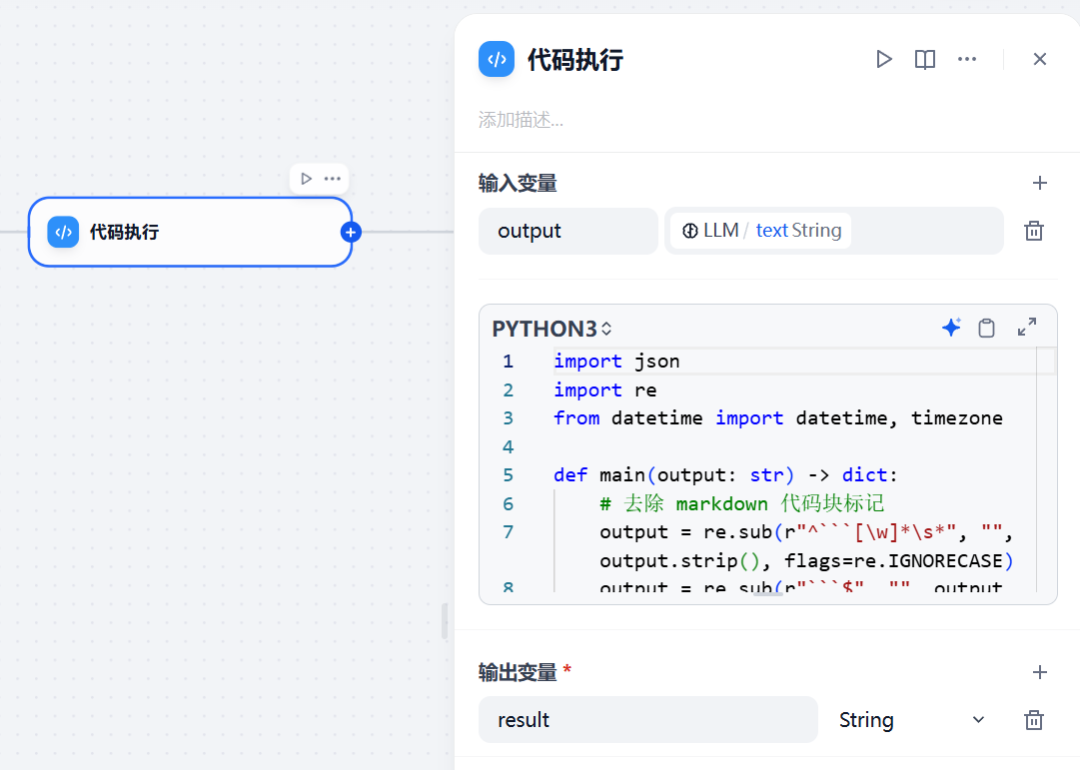Open the String type dropdown for result

tap(911, 720)
